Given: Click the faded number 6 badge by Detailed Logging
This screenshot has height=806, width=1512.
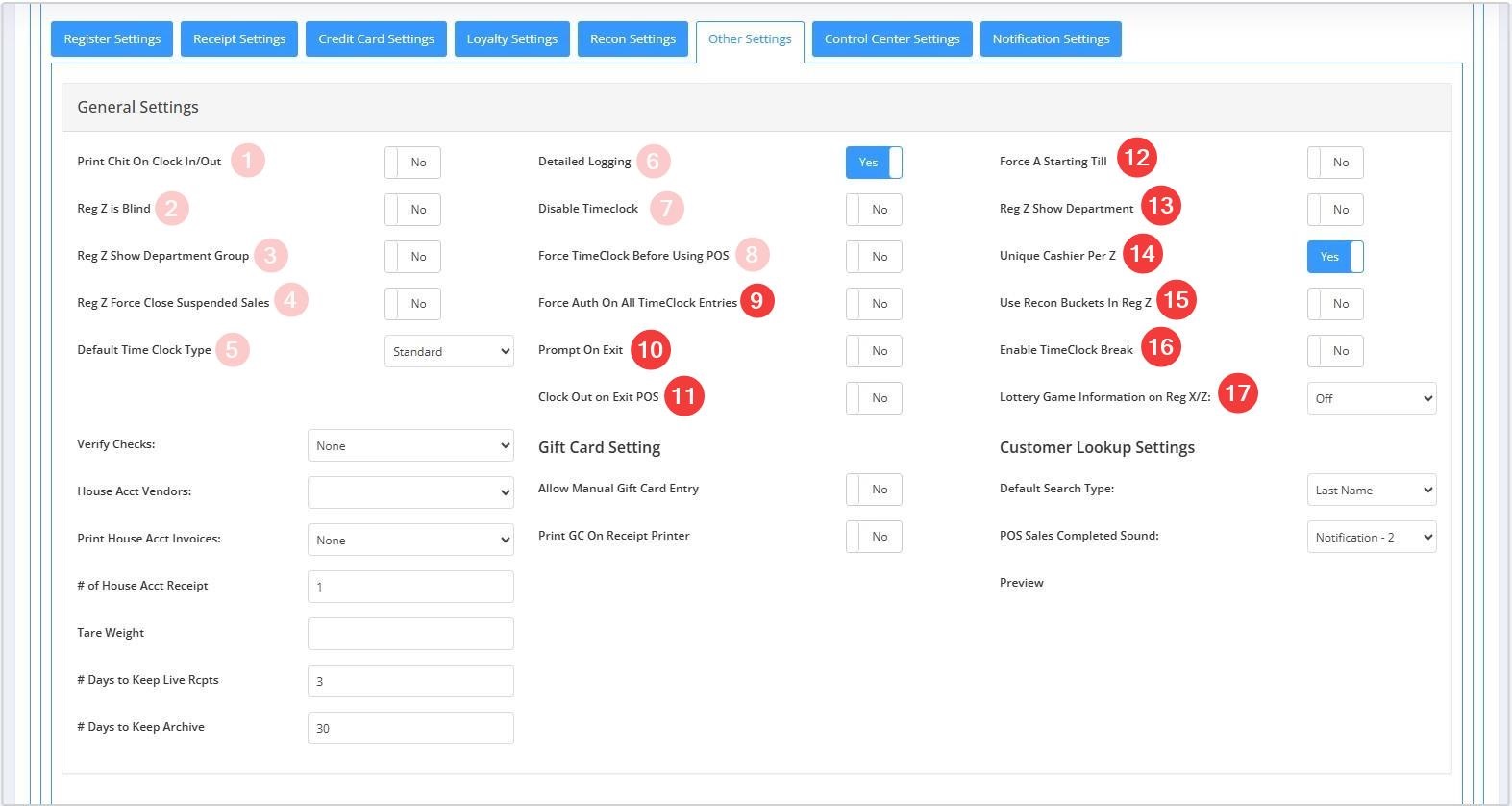Looking at the screenshot, I should pyautogui.click(x=653, y=161).
